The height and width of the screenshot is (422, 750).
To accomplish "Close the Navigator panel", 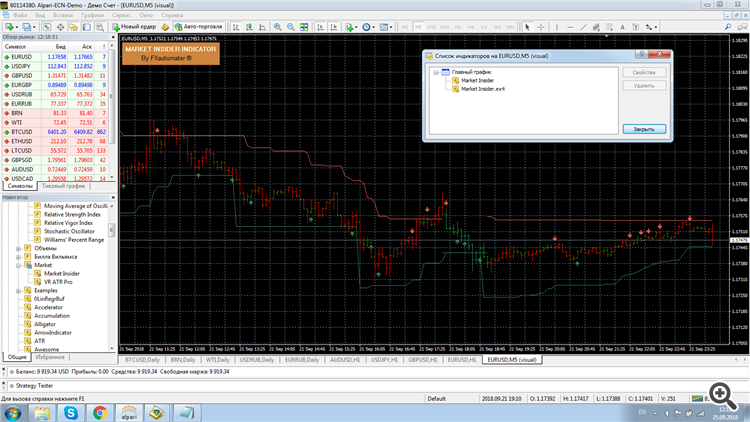I will tap(113, 197).
